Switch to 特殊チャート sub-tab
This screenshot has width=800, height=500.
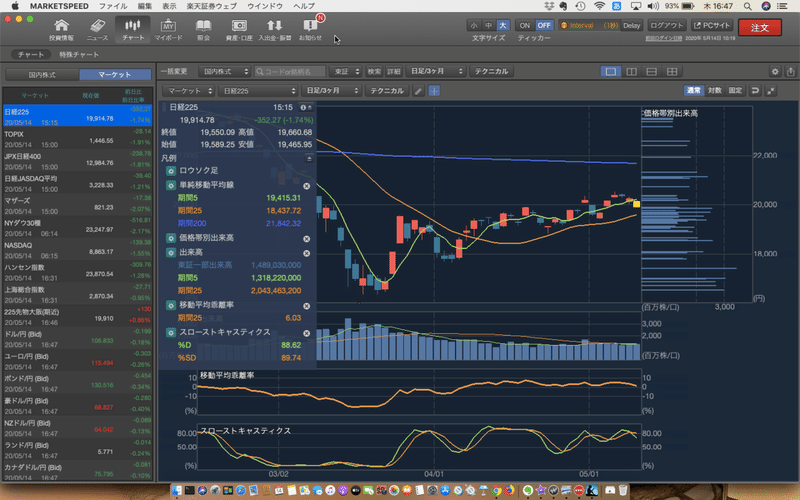tap(79, 55)
